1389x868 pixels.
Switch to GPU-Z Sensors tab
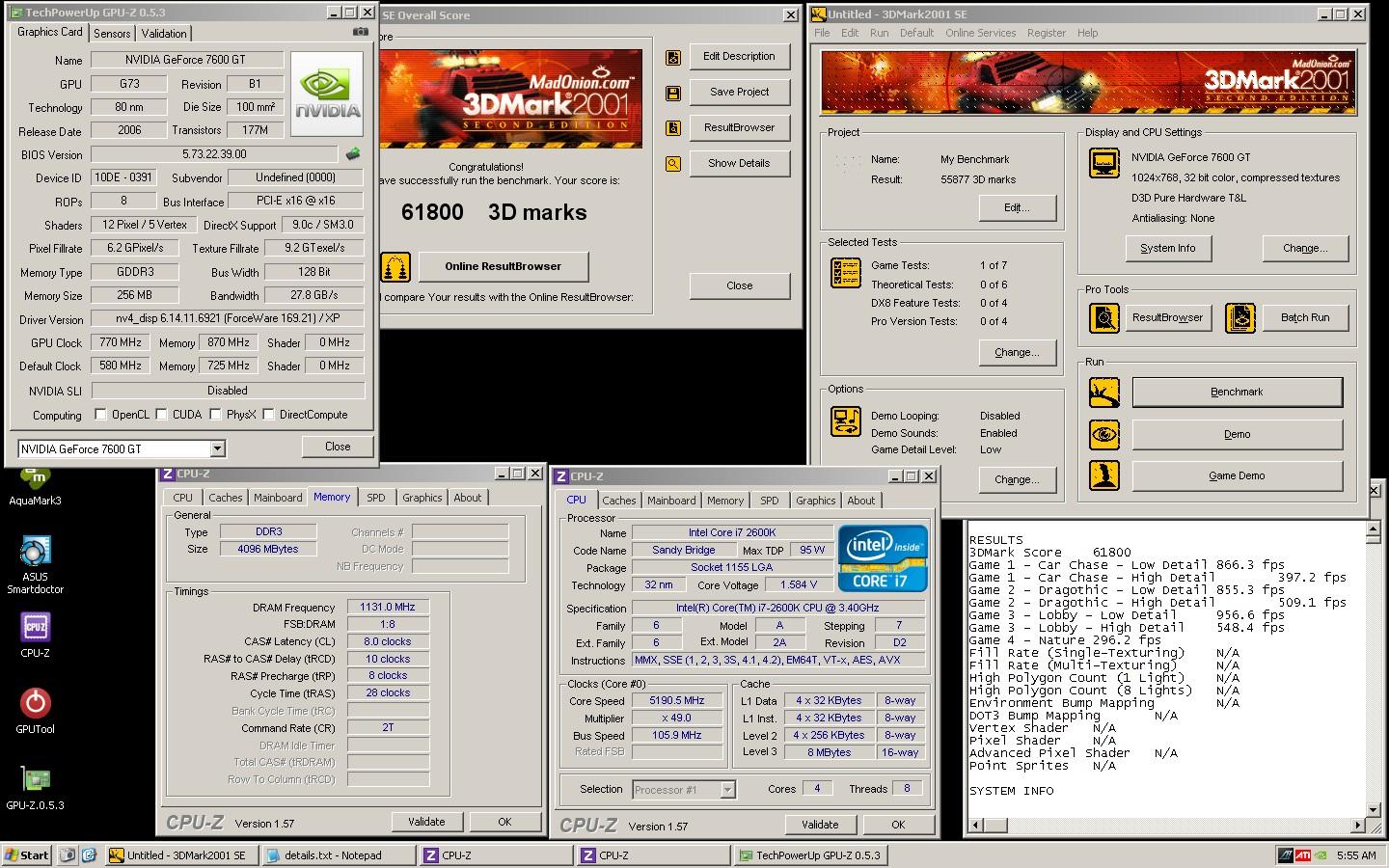click(x=112, y=34)
